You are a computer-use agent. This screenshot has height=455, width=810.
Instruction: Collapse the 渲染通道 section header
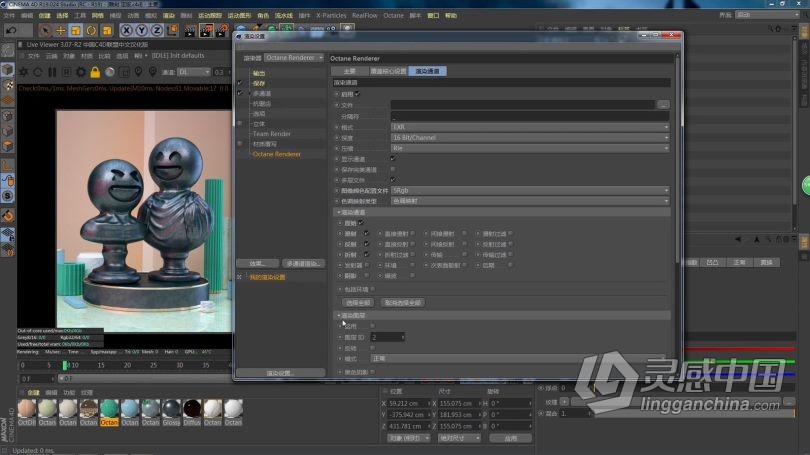pos(502,212)
